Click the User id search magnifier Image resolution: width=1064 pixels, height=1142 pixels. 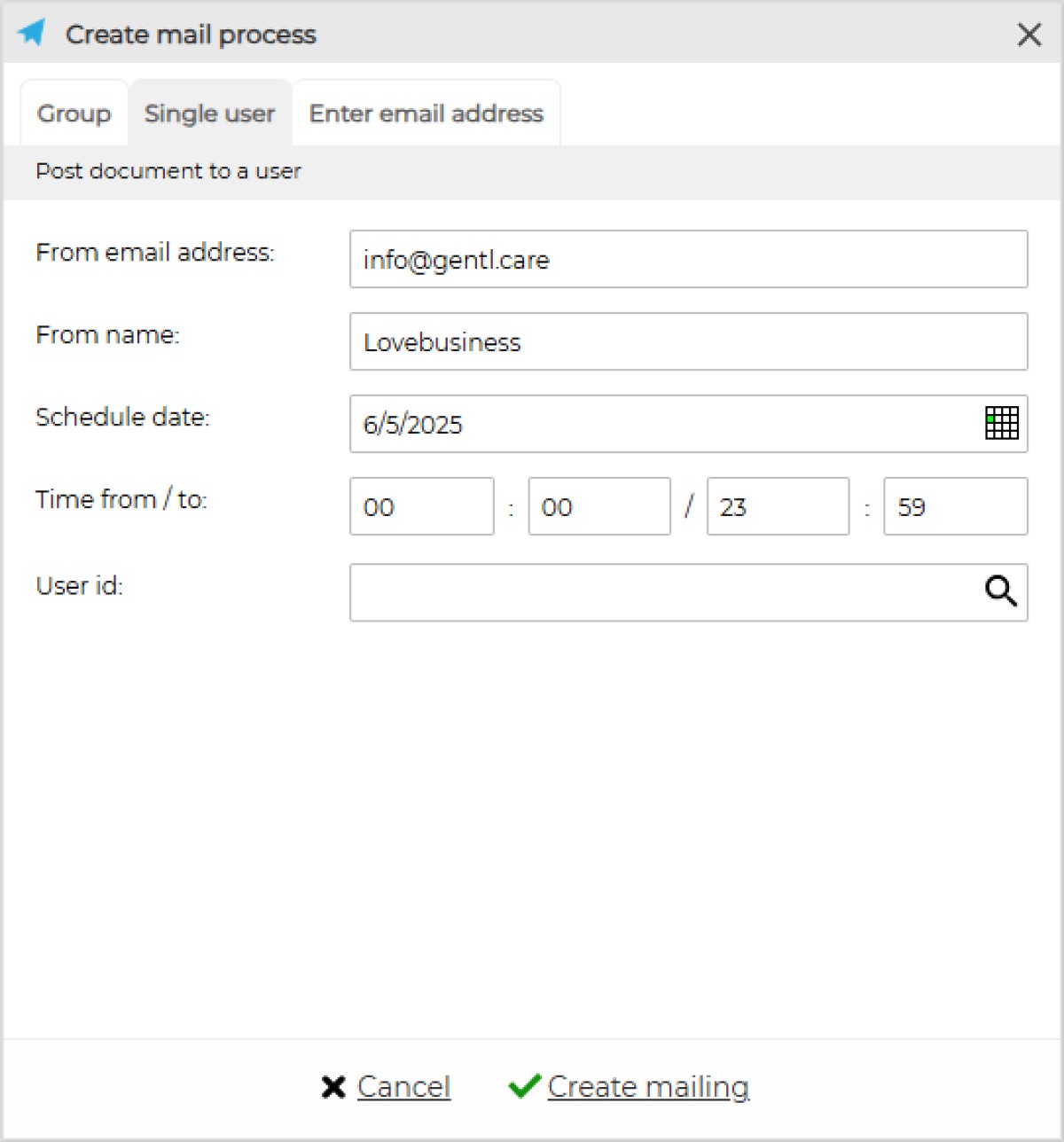[x=1001, y=591]
